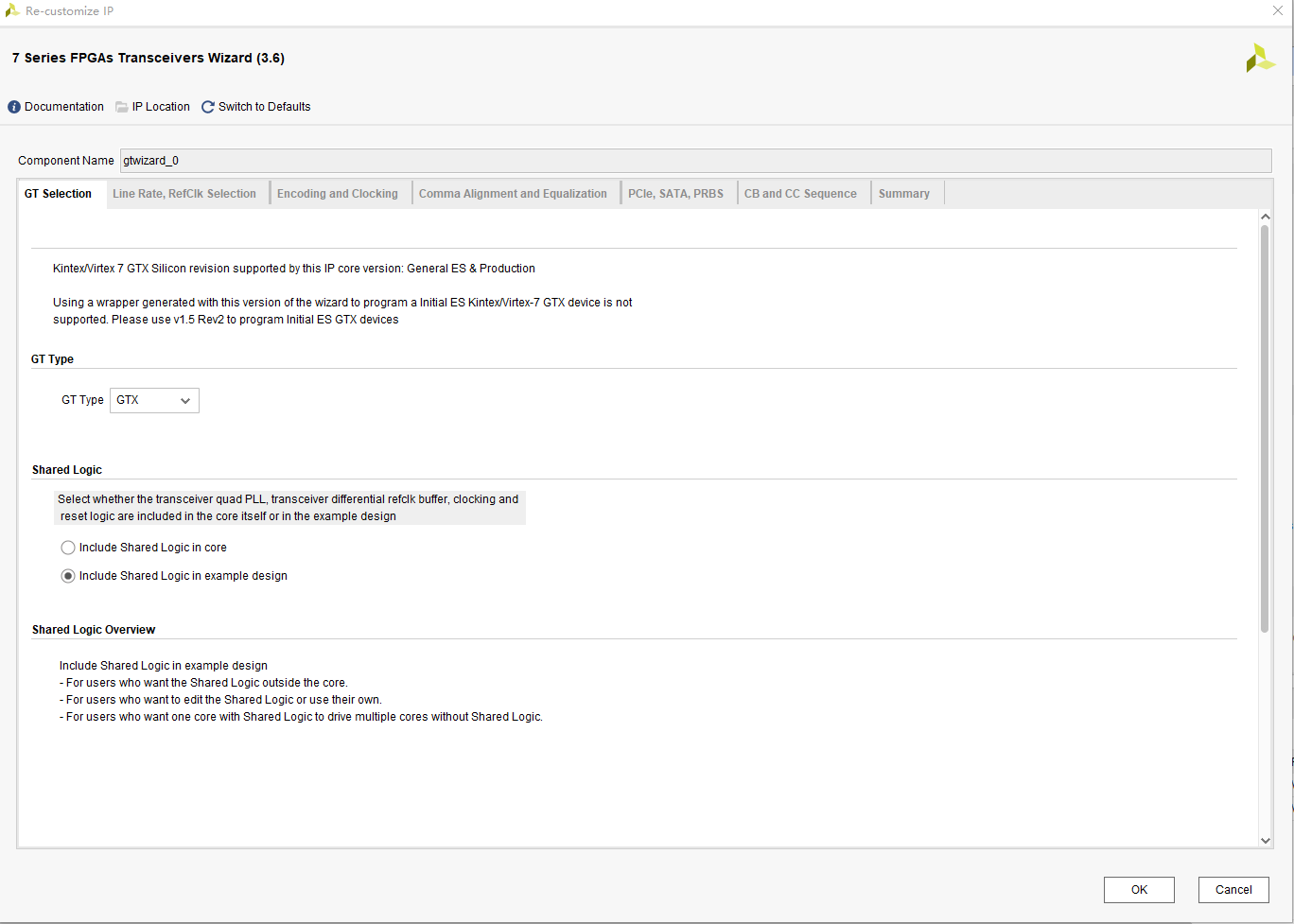The width and height of the screenshot is (1294, 924).
Task: Open the Comma Alignment and Equalization tab
Action: pyautogui.click(x=513, y=194)
